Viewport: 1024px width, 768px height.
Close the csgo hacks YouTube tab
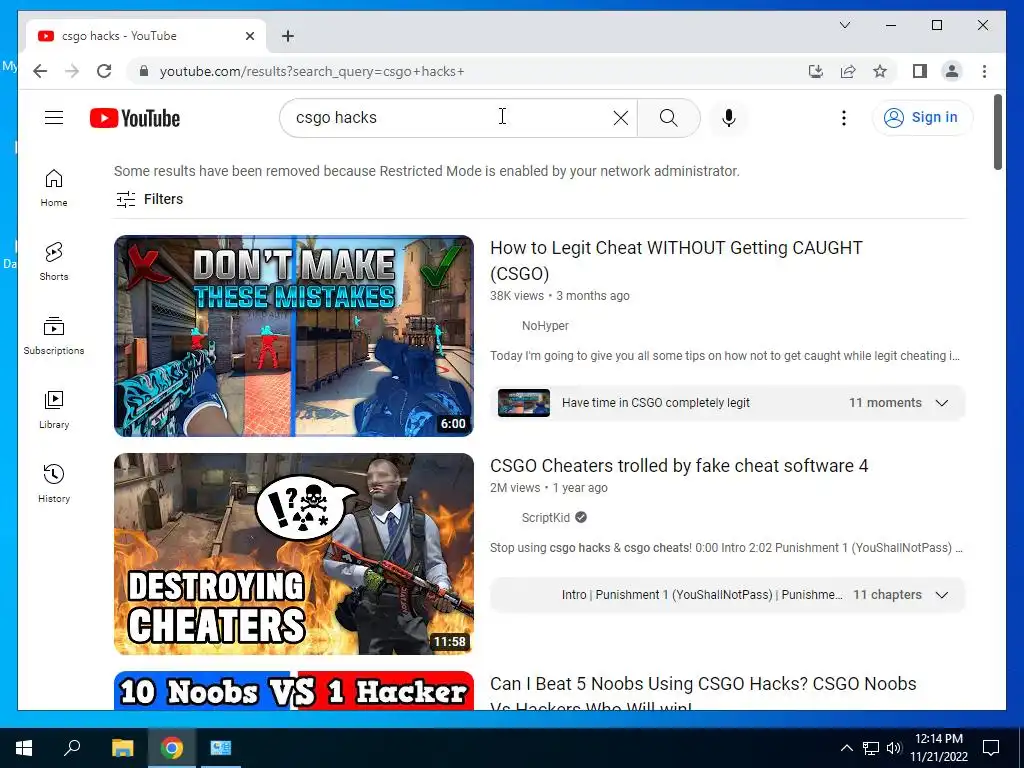pyautogui.click(x=249, y=36)
